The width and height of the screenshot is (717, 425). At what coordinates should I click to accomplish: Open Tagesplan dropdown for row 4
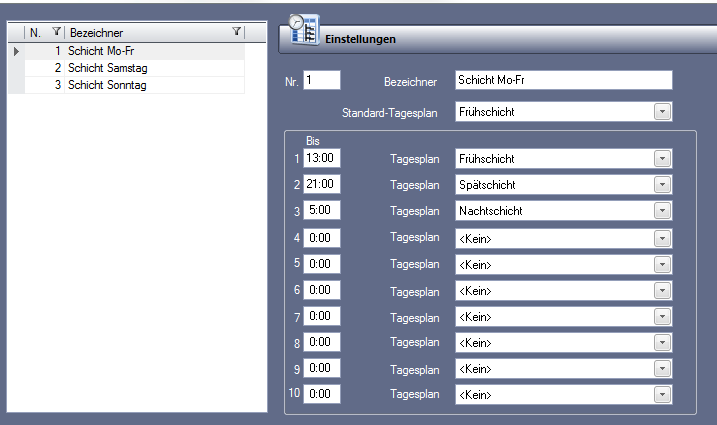(x=662, y=238)
